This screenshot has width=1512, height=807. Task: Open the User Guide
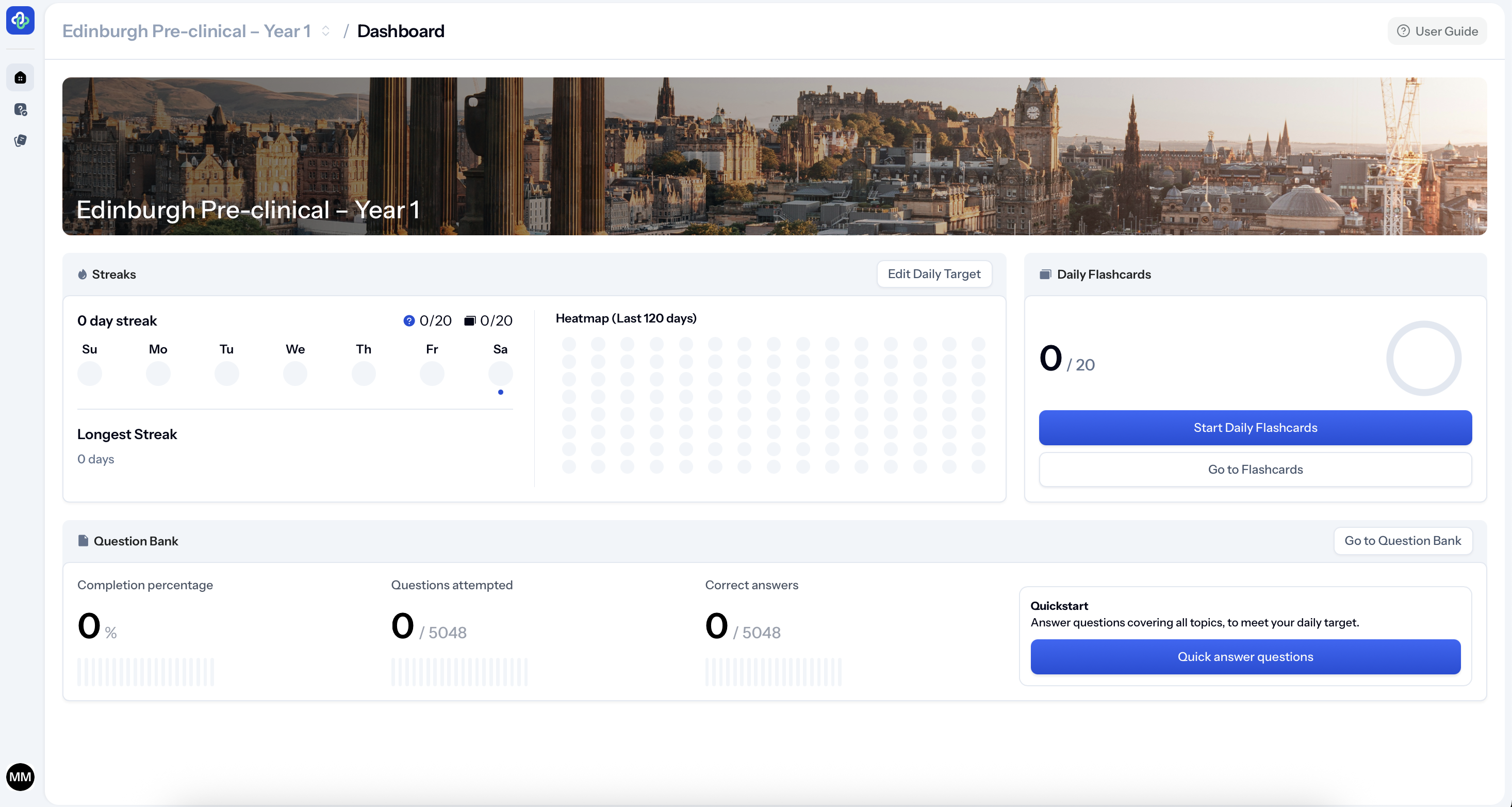coord(1437,31)
